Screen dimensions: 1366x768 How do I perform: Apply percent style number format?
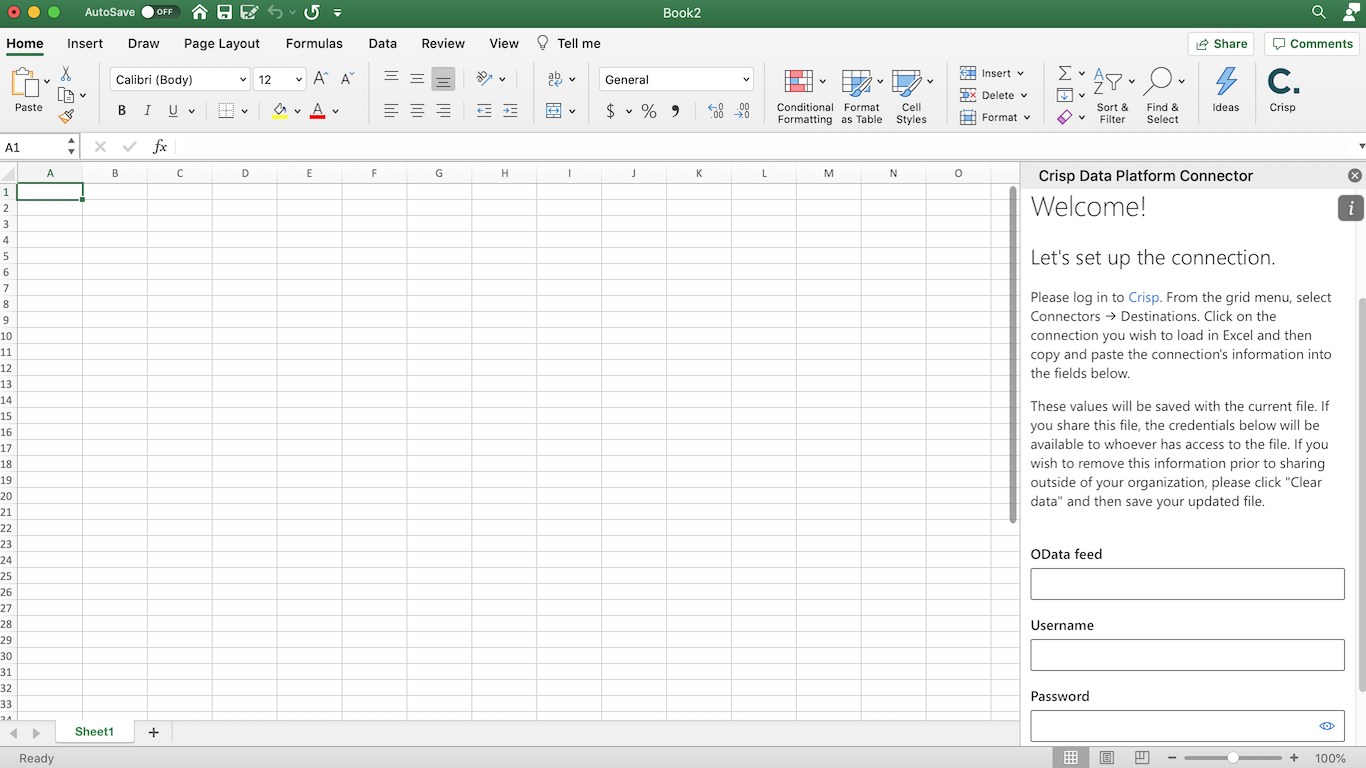(x=649, y=111)
